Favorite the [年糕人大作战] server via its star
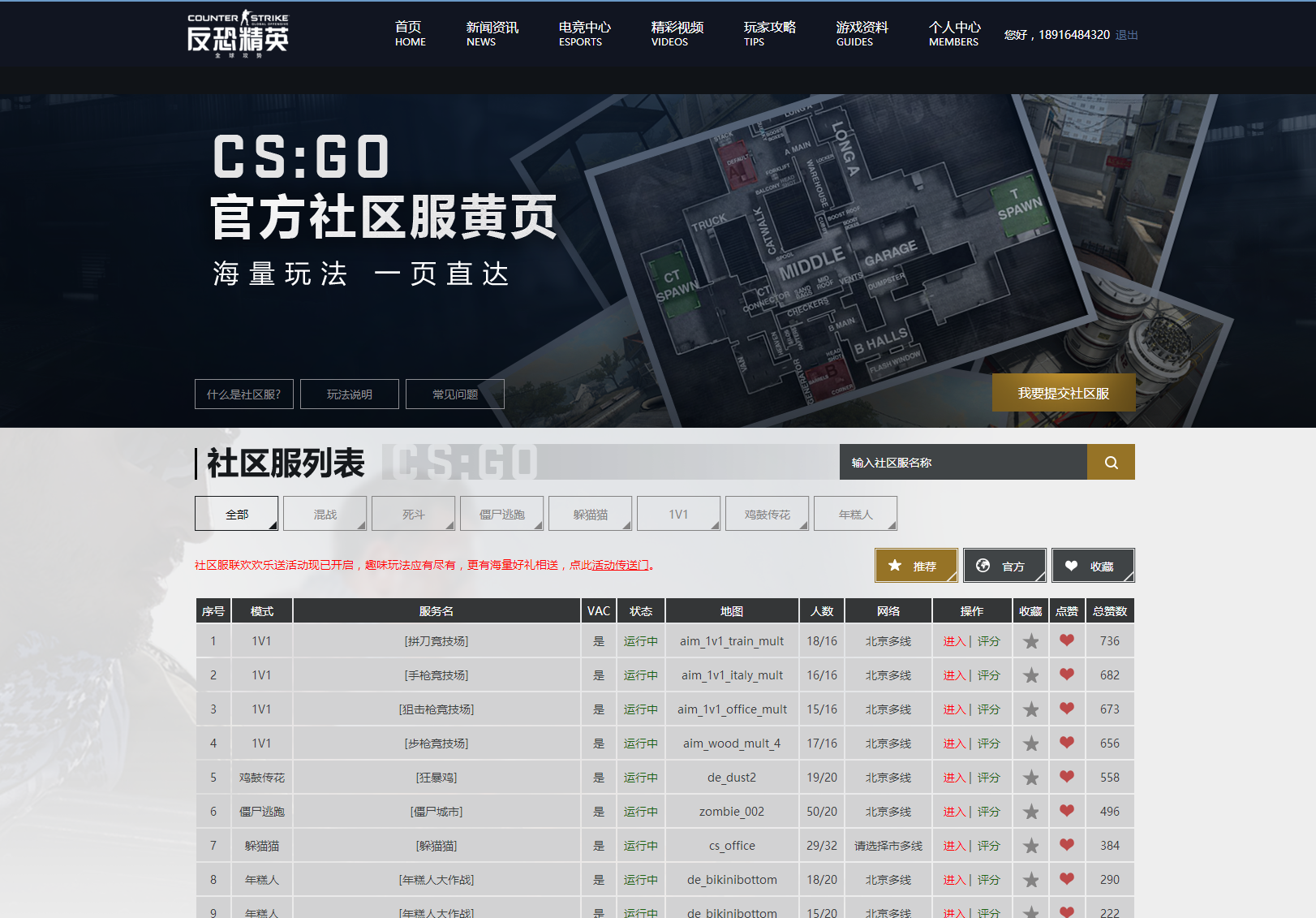Image resolution: width=1316 pixels, height=918 pixels. point(1030,879)
